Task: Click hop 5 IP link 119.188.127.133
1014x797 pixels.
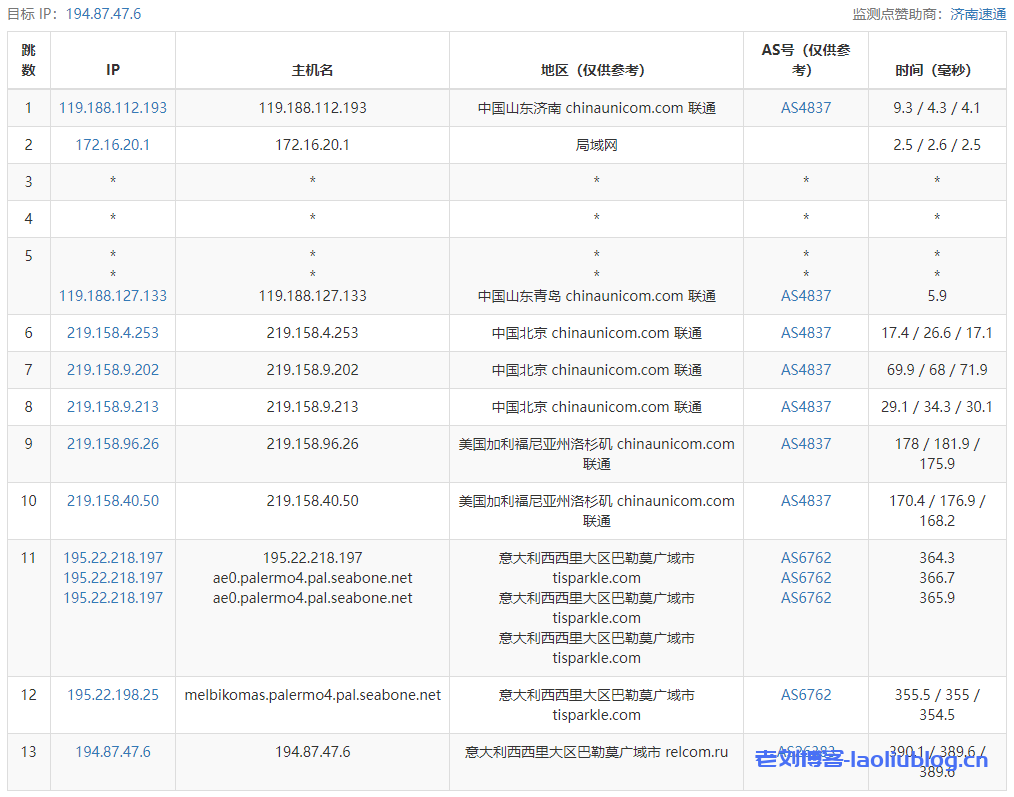Action: pyautogui.click(x=113, y=296)
